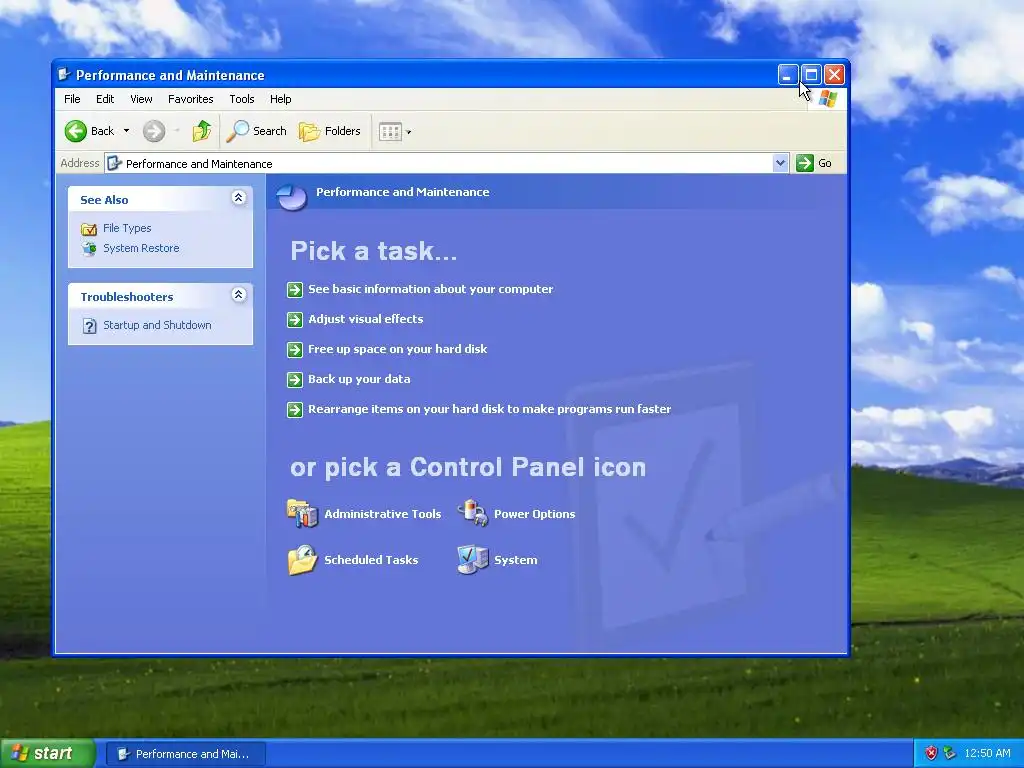The width and height of the screenshot is (1024, 768).
Task: Open the Tools menu
Action: tap(242, 99)
